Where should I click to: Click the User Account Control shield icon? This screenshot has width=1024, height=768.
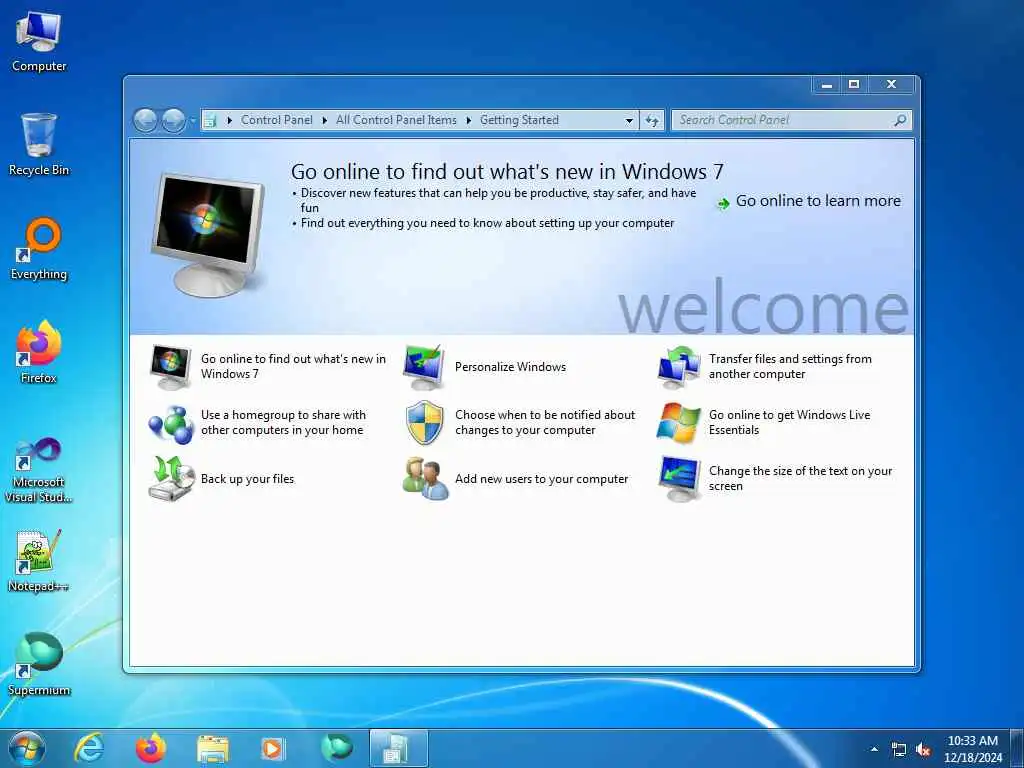click(x=424, y=423)
